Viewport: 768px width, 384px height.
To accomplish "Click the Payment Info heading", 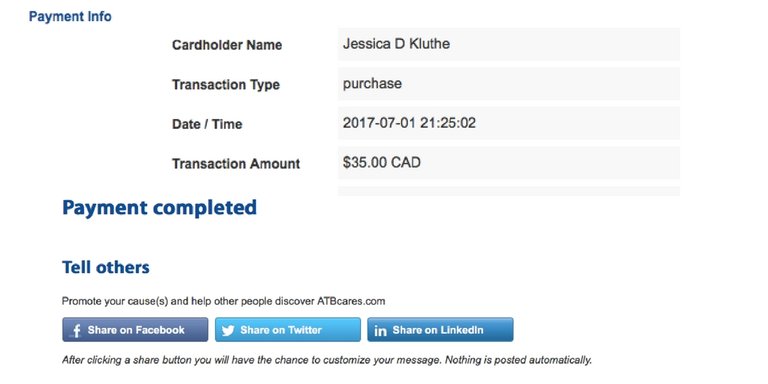I will pyautogui.click(x=70, y=17).
